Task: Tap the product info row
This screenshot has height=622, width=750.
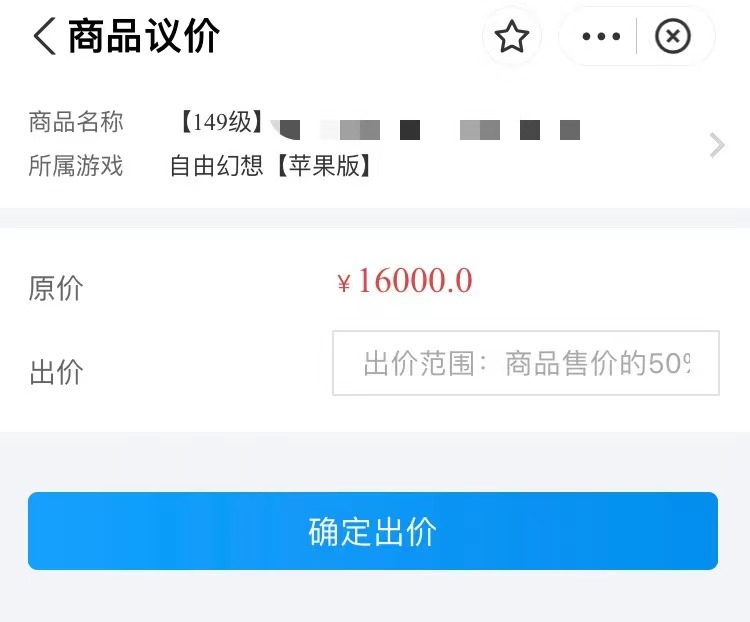Action: click(375, 144)
